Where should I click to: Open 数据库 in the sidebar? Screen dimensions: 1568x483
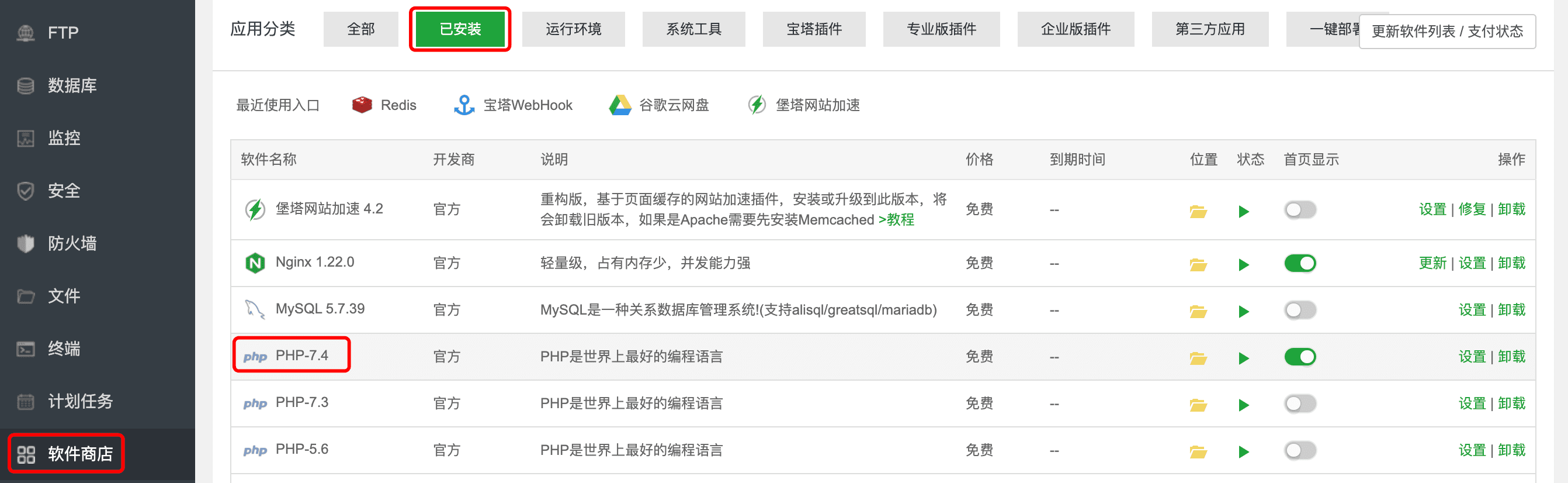click(x=72, y=85)
